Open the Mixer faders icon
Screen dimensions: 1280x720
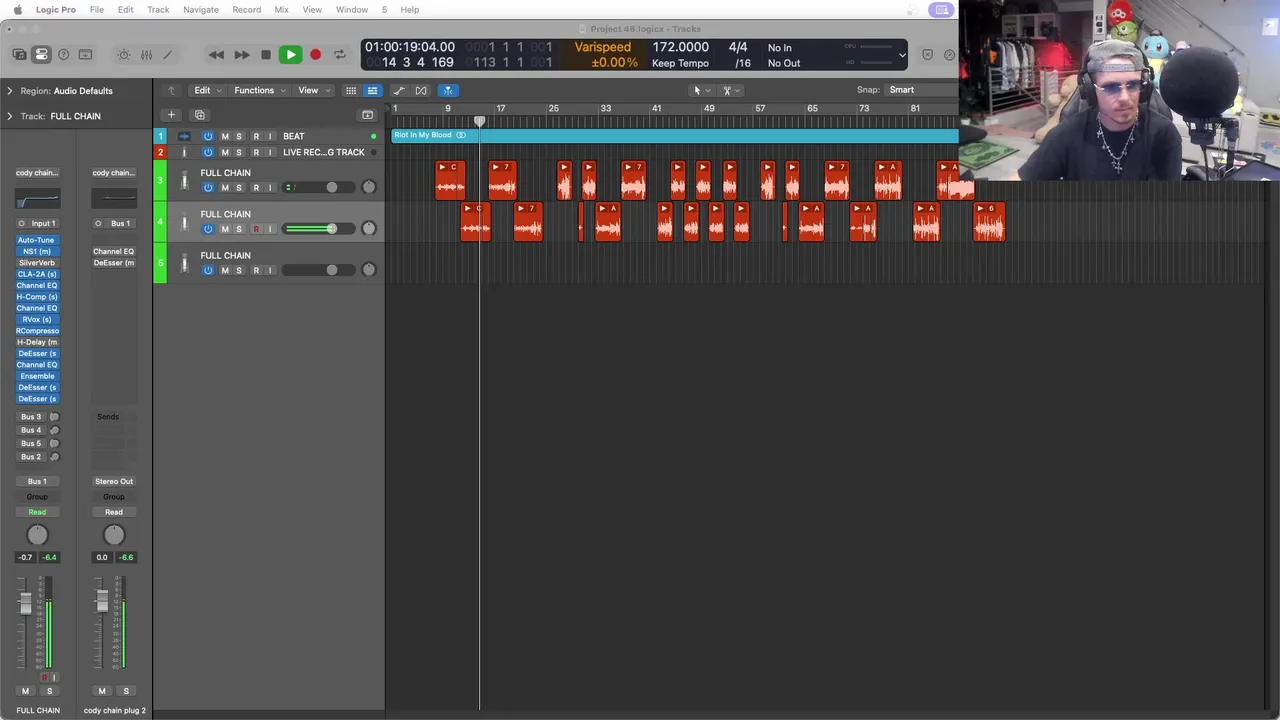point(146,55)
